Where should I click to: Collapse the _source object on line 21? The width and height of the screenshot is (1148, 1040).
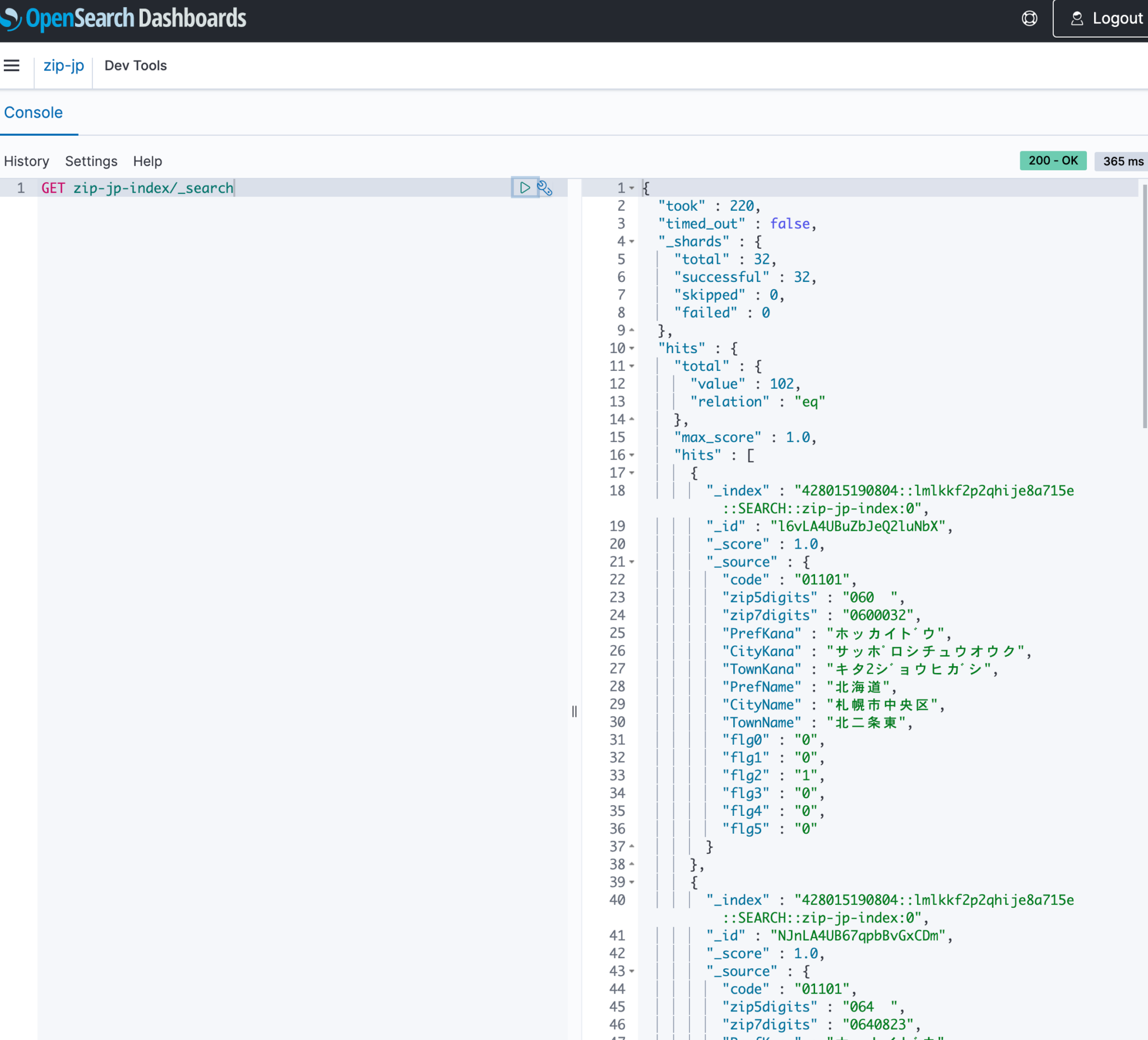coord(633,562)
